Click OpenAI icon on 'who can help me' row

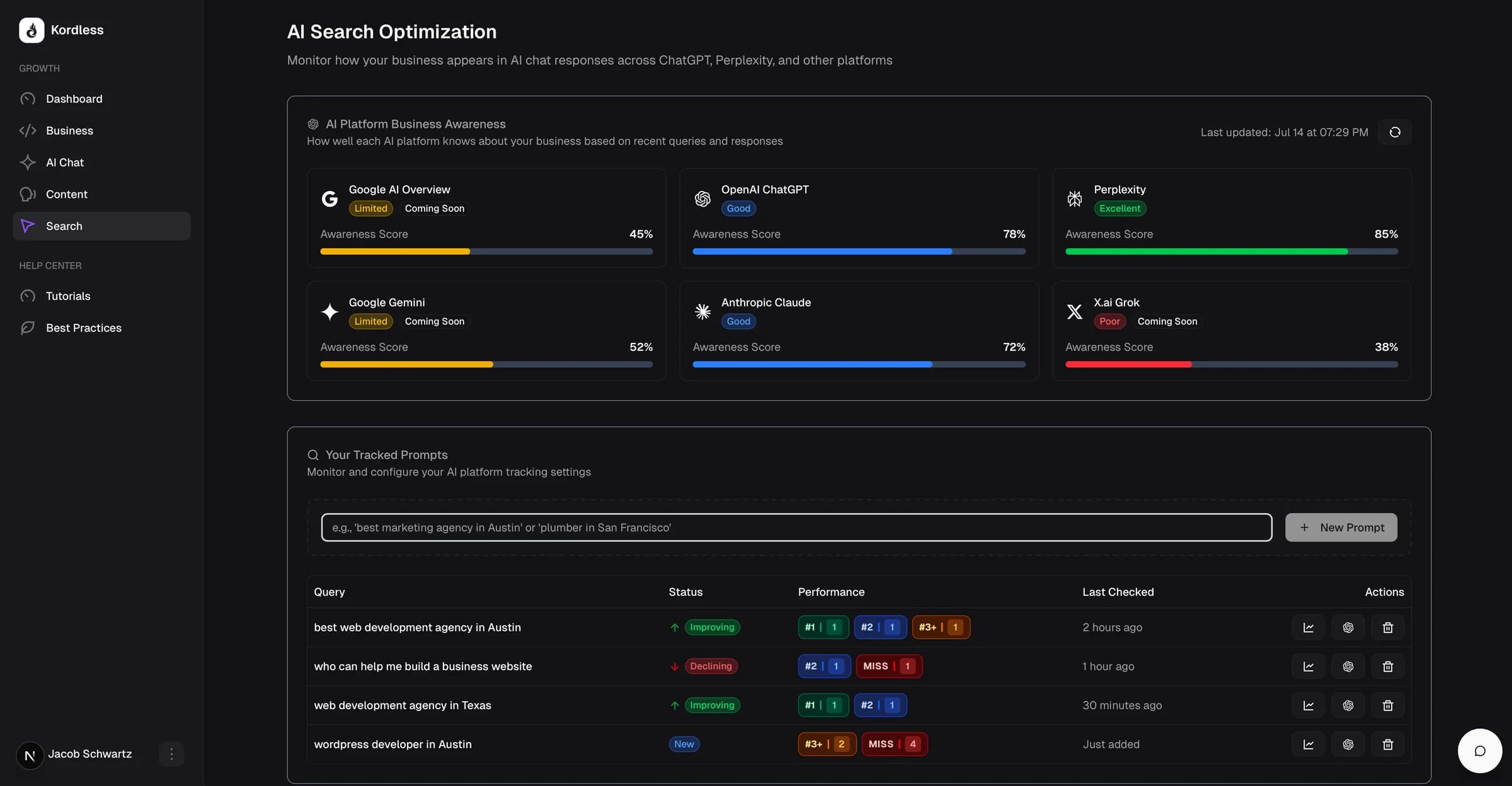(x=1348, y=666)
